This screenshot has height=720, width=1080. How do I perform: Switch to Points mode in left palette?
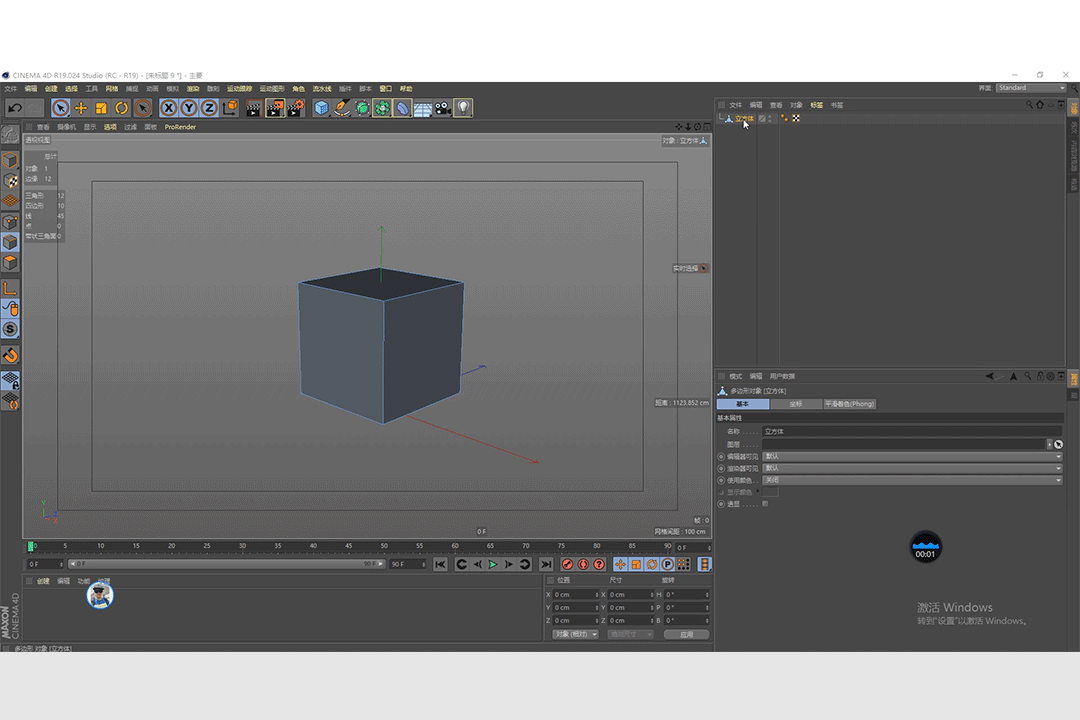tap(10, 222)
